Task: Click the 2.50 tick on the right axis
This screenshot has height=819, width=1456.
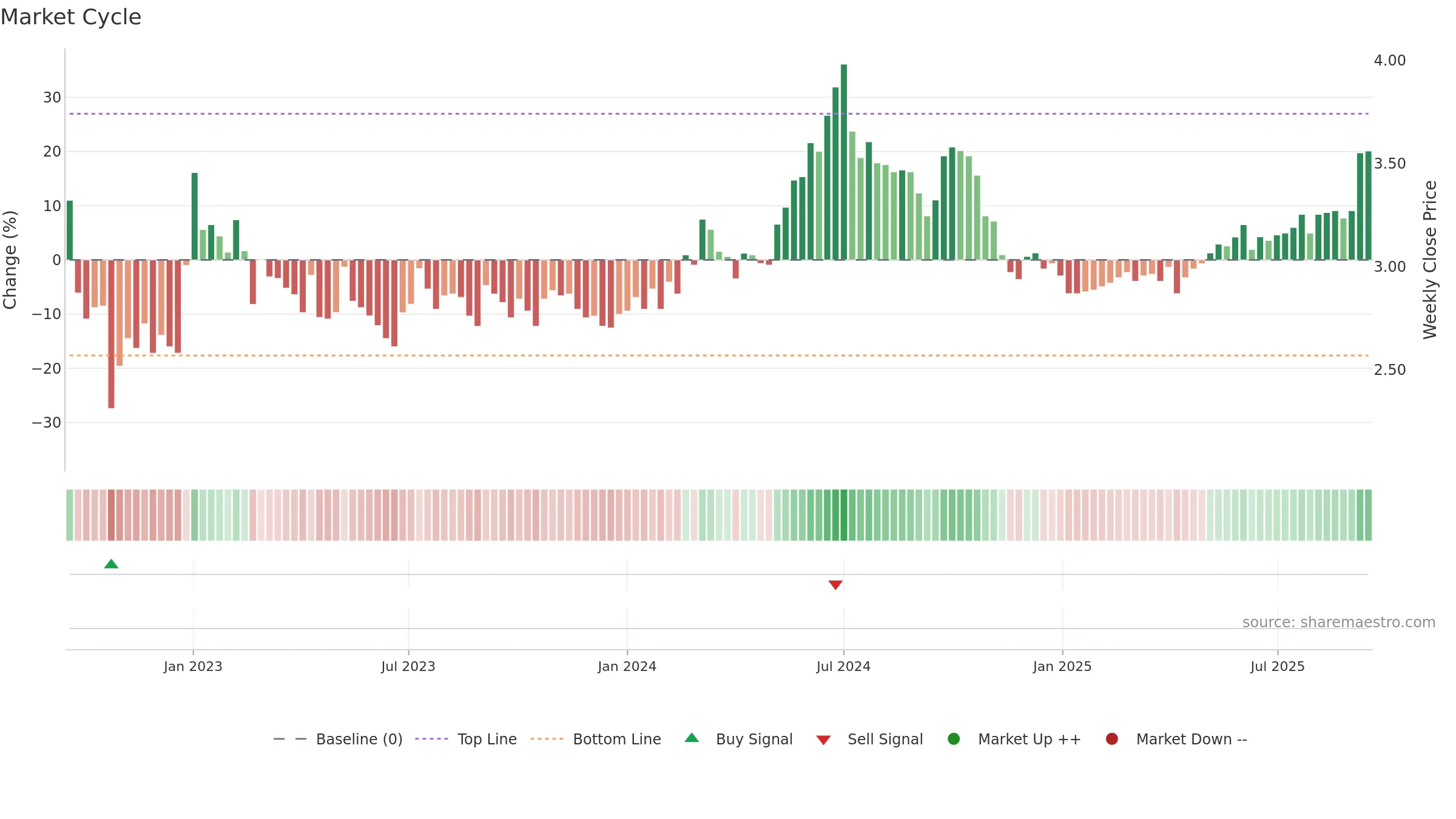Action: point(1390,369)
